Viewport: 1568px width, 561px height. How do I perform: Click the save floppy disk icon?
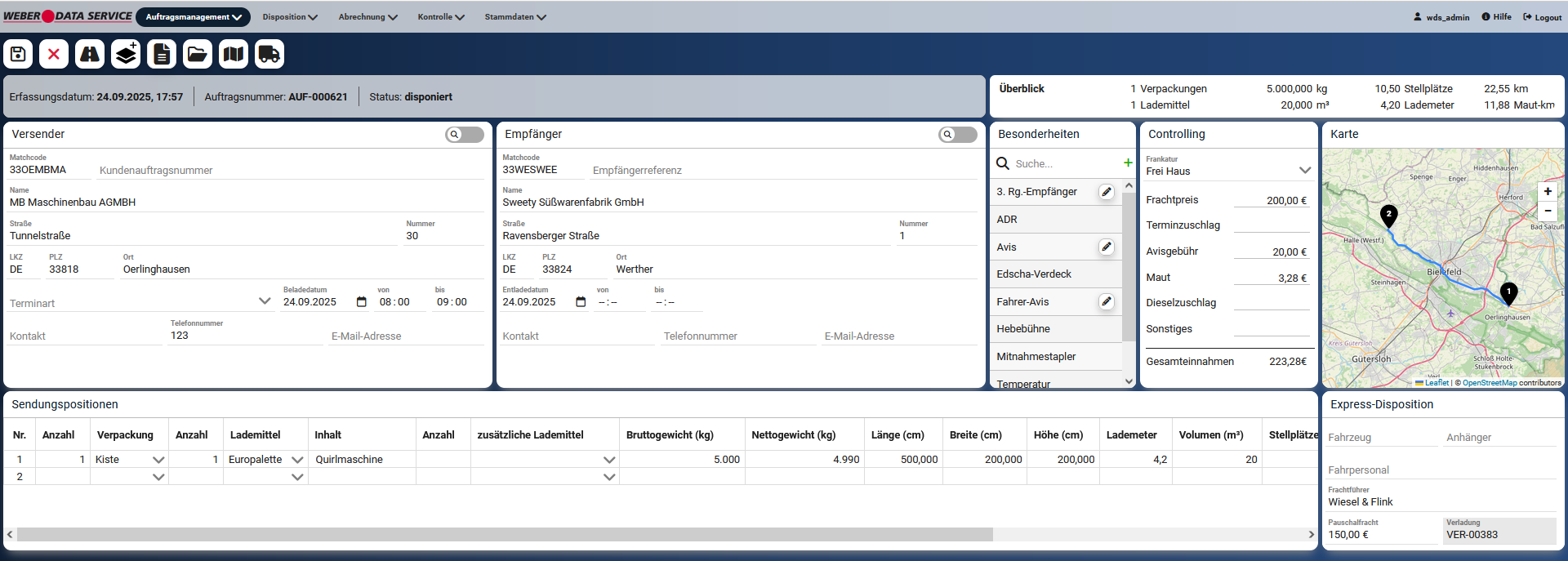18,54
